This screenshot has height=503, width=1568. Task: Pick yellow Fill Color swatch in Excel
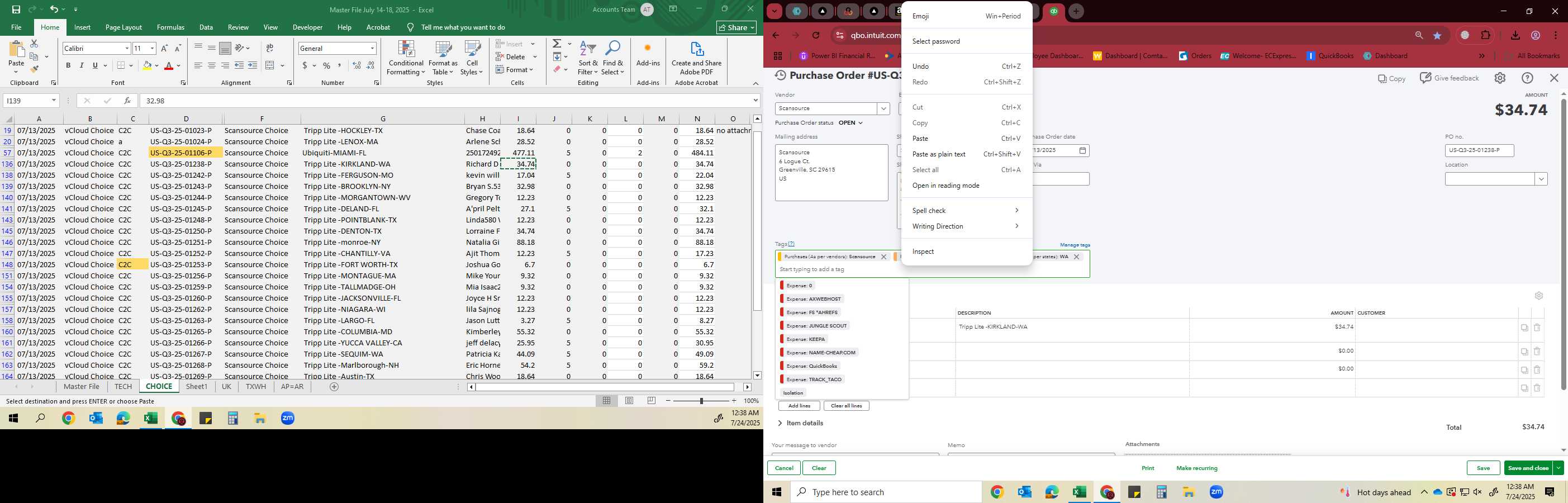[x=147, y=65]
